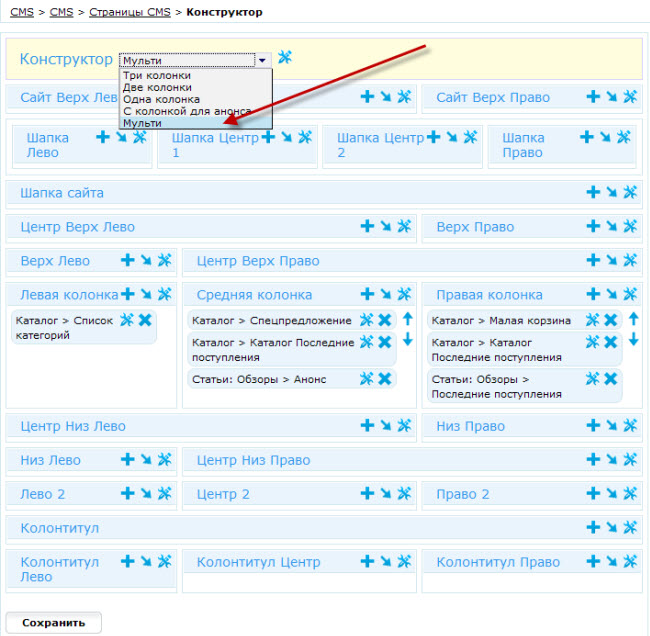Delete 'Статьи: Обзоры > Последние поступления' block
Image resolution: width=650 pixels, height=636 pixels.
coord(611,379)
